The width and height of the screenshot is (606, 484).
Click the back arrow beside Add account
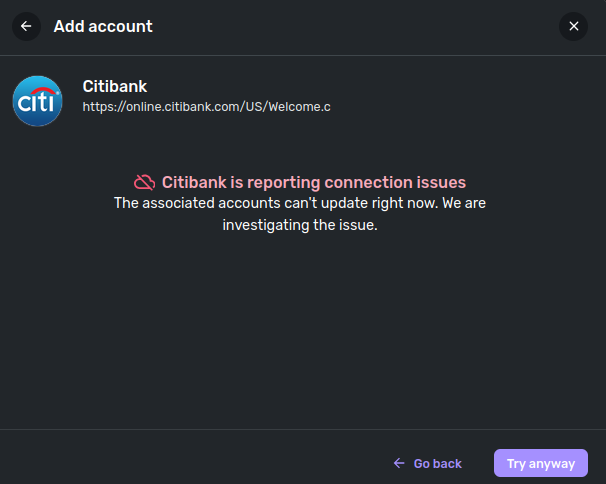(26, 26)
